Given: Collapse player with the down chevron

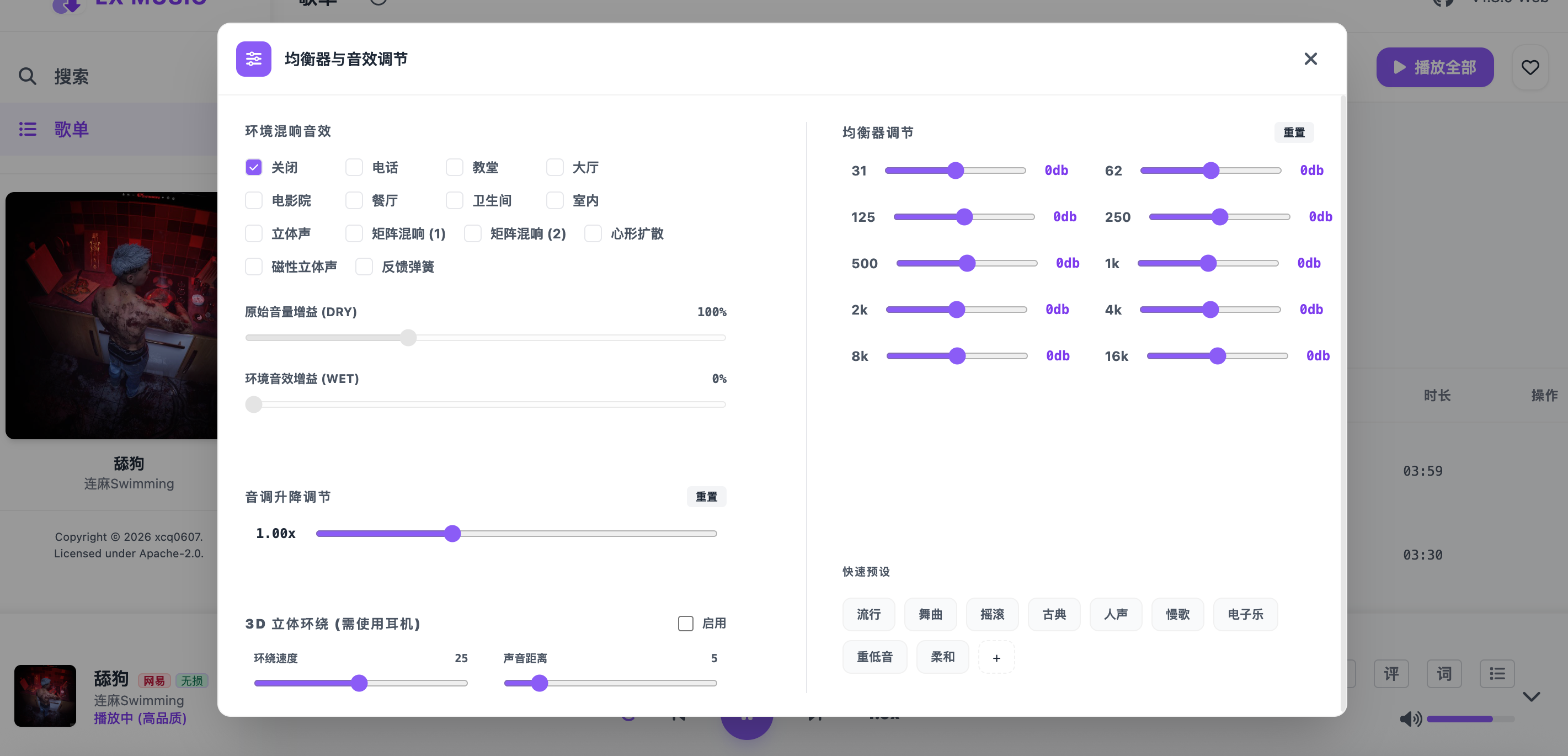Looking at the screenshot, I should [1531, 696].
